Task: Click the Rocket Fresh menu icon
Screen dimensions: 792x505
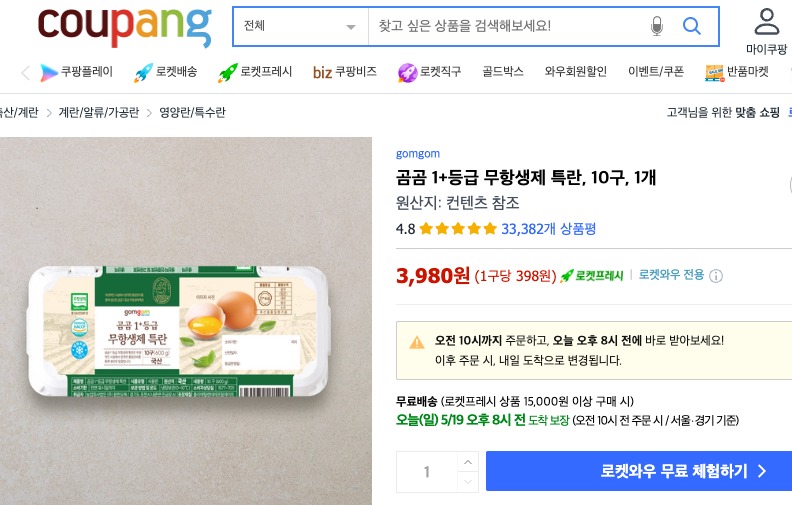Action: point(227,72)
